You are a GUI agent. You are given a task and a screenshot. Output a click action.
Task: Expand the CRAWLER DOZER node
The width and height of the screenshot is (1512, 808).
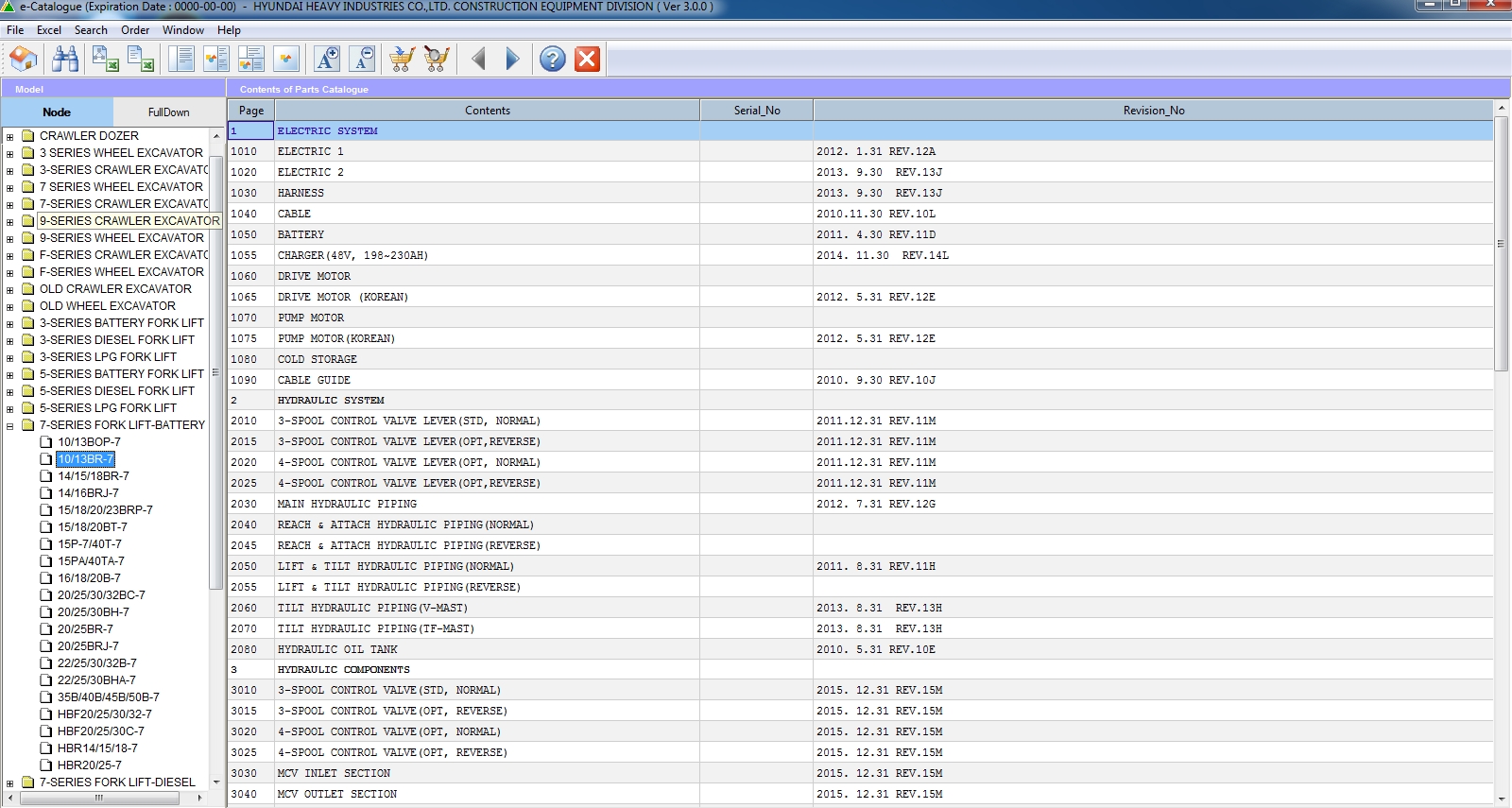(x=10, y=136)
